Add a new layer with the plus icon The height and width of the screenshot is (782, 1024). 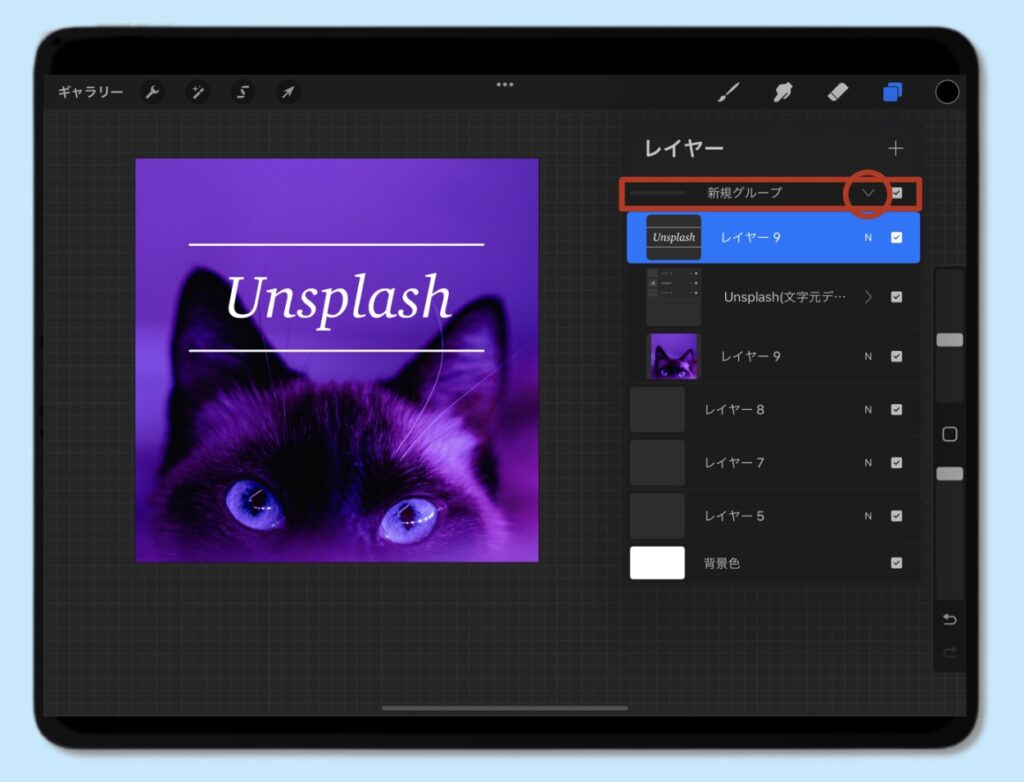895,148
